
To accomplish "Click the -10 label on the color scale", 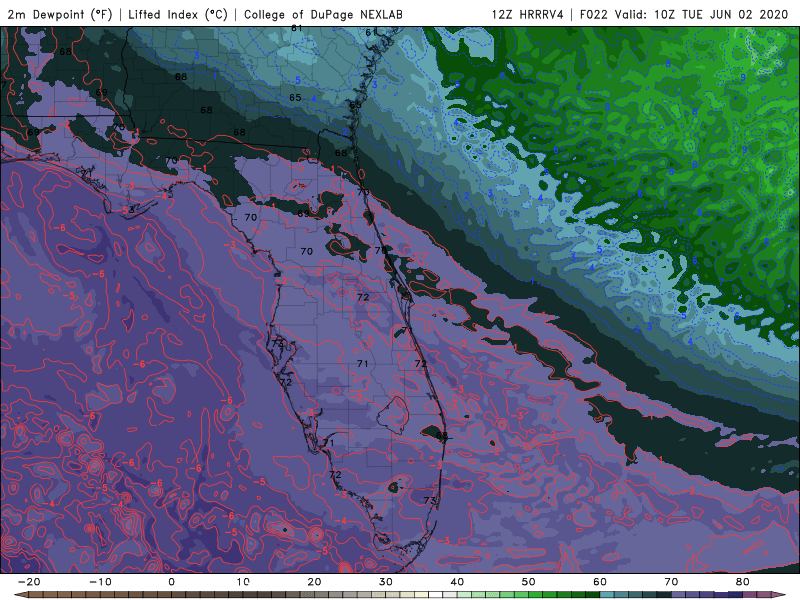I will (x=100, y=582).
